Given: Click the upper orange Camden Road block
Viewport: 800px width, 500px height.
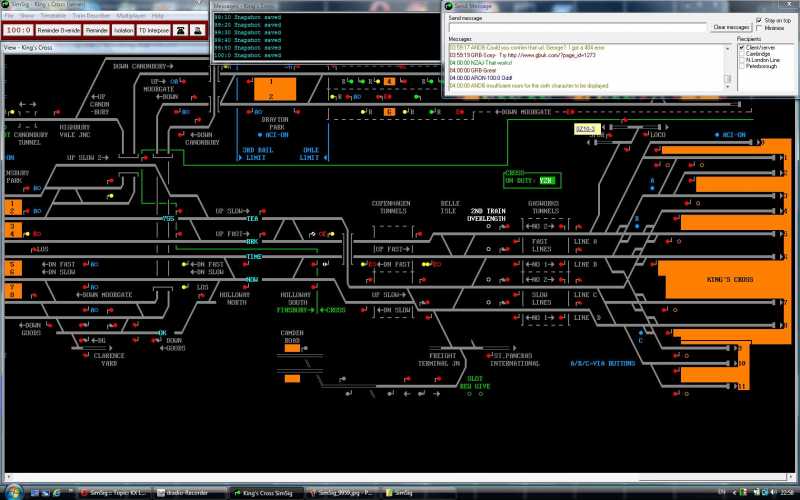Looking at the screenshot, I should [x=292, y=348].
